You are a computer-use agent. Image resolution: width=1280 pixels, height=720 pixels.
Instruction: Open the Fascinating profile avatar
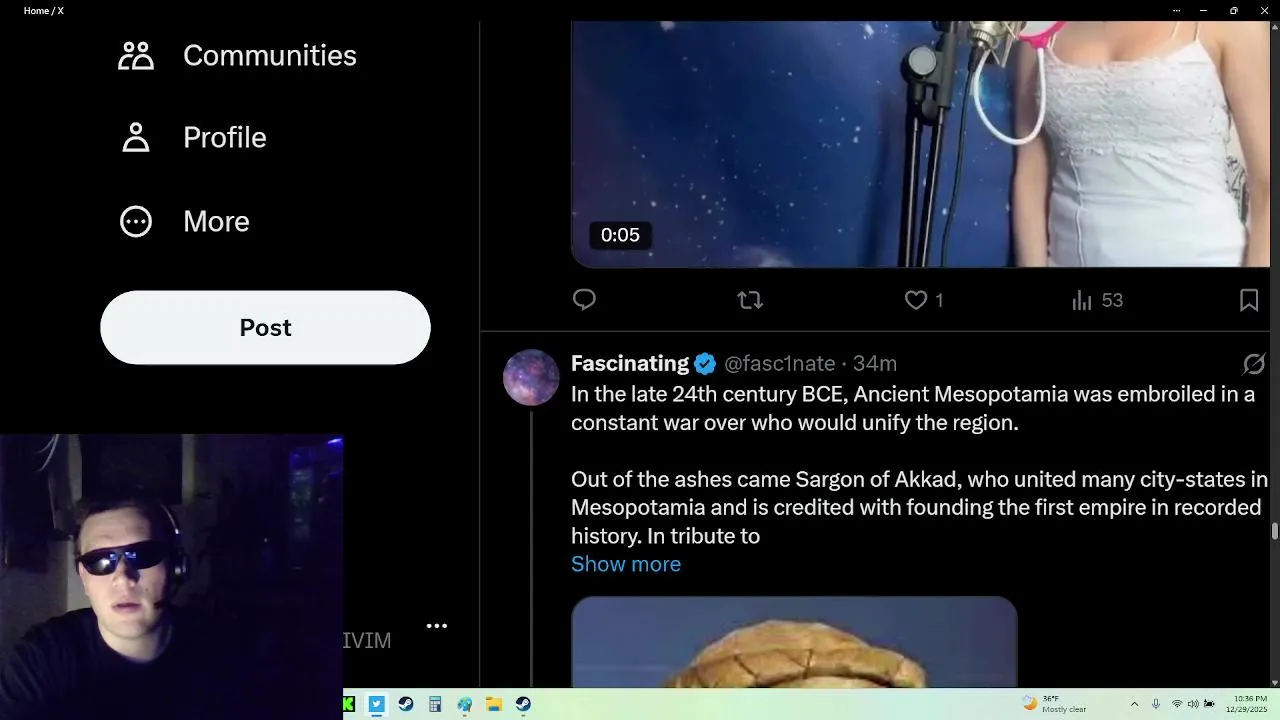click(531, 377)
